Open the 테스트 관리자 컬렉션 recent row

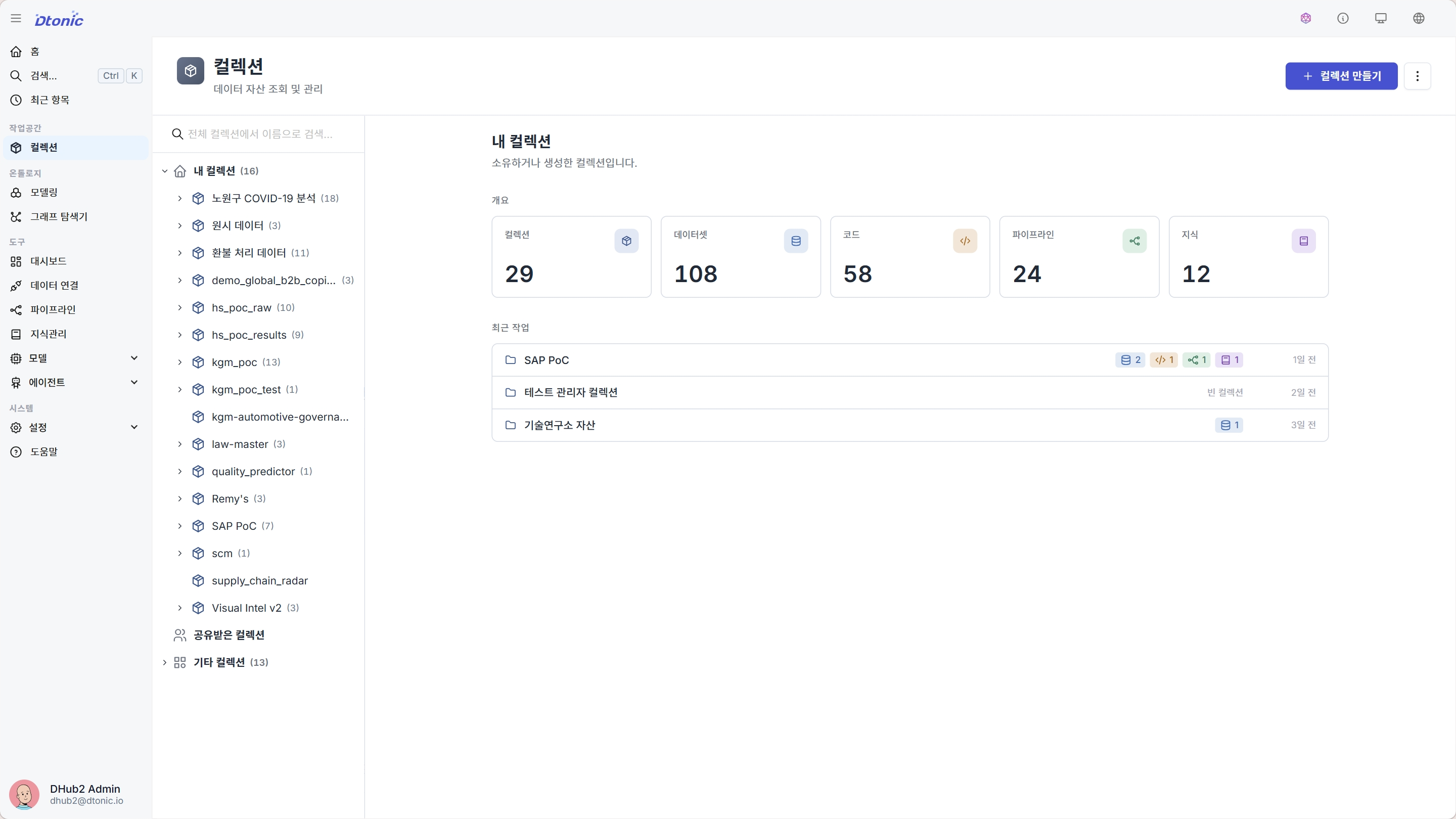pos(909,392)
